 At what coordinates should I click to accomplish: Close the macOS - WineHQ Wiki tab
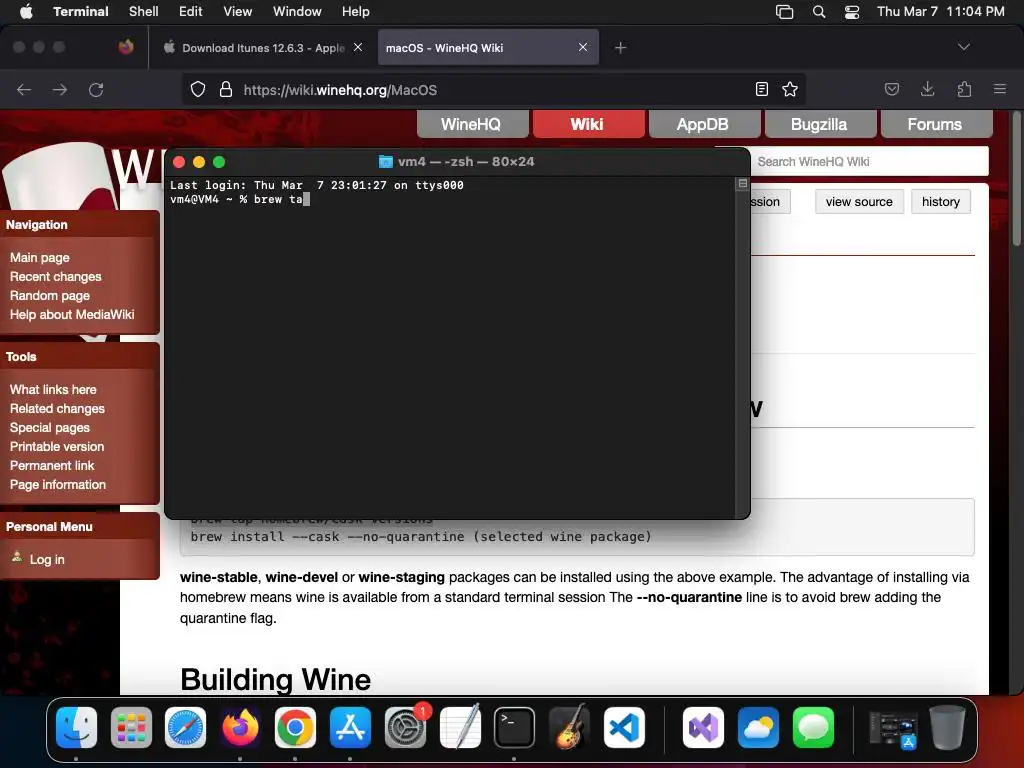pos(583,47)
